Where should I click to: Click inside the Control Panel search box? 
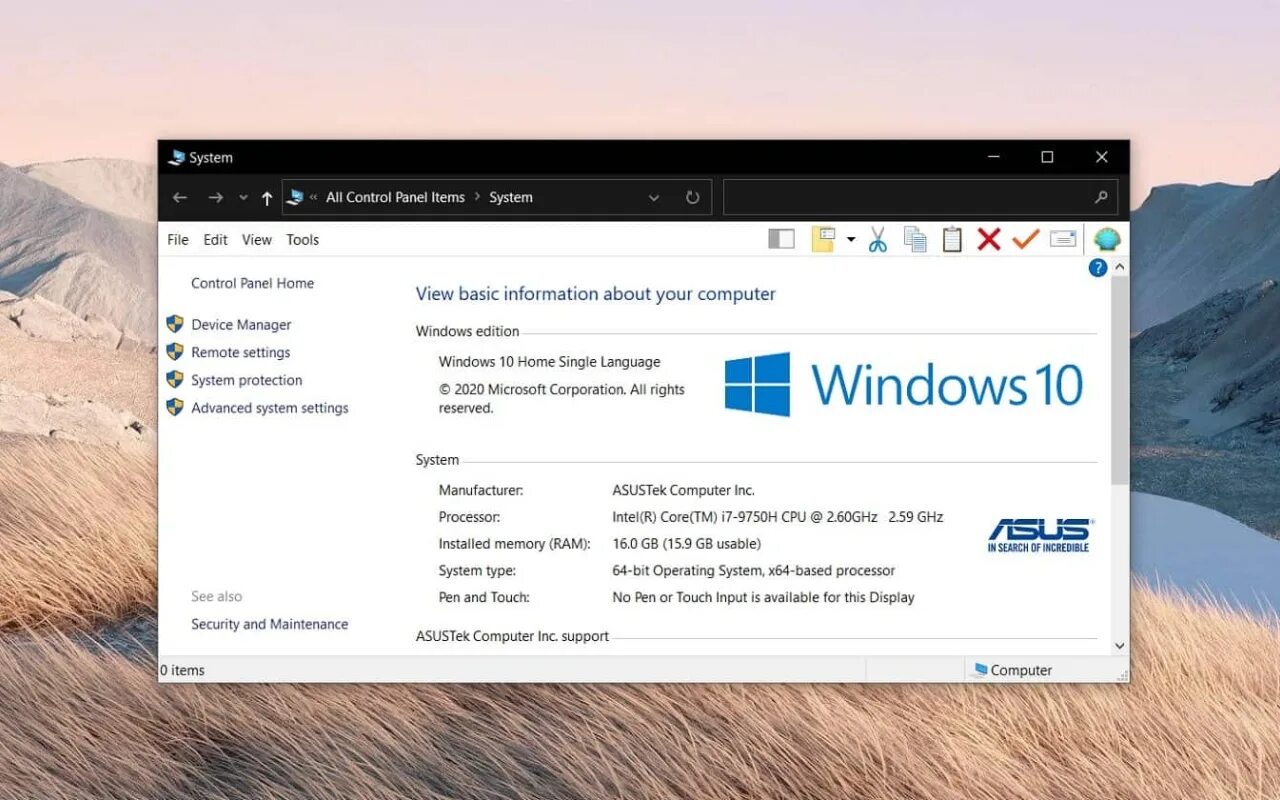coord(920,197)
